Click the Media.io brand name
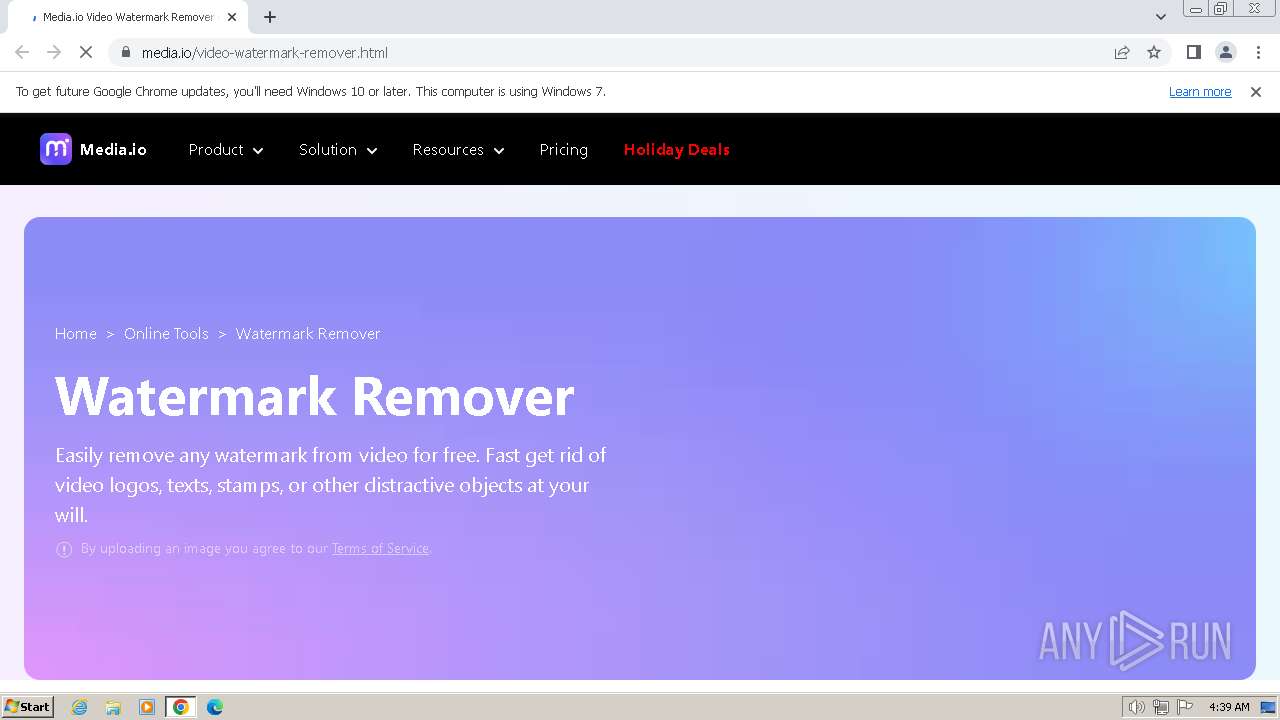1280x720 pixels. coord(113,149)
